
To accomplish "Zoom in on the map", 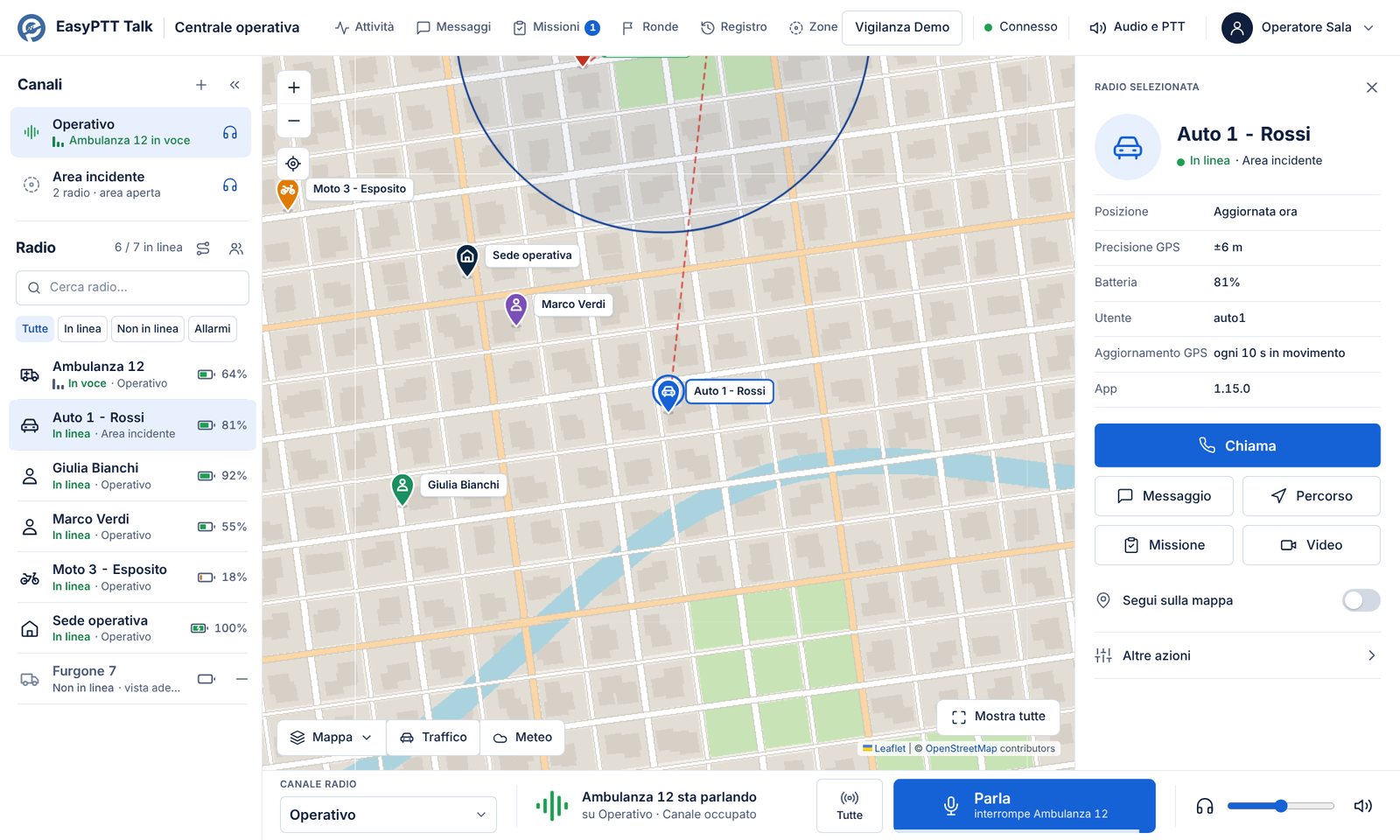I will coord(294,87).
